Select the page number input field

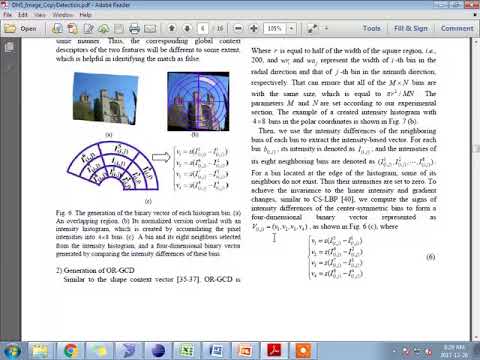coord(202,28)
